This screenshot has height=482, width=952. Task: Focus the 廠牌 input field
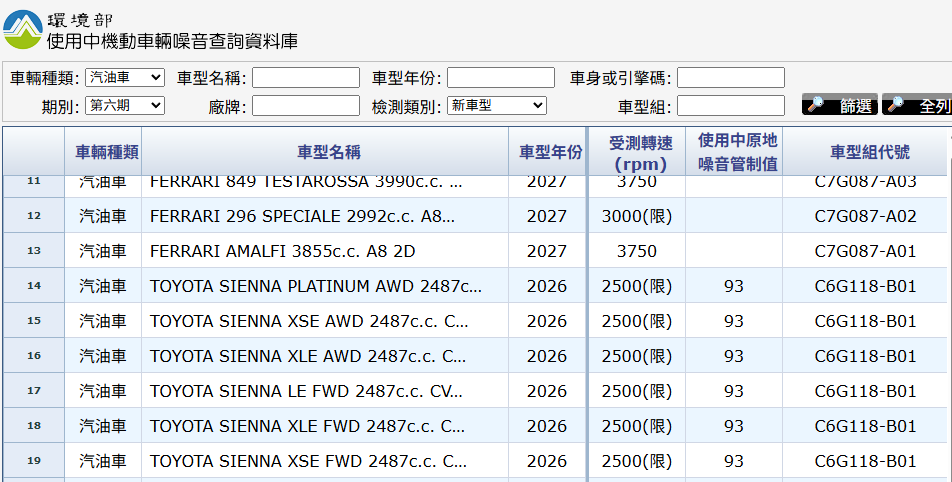(306, 106)
